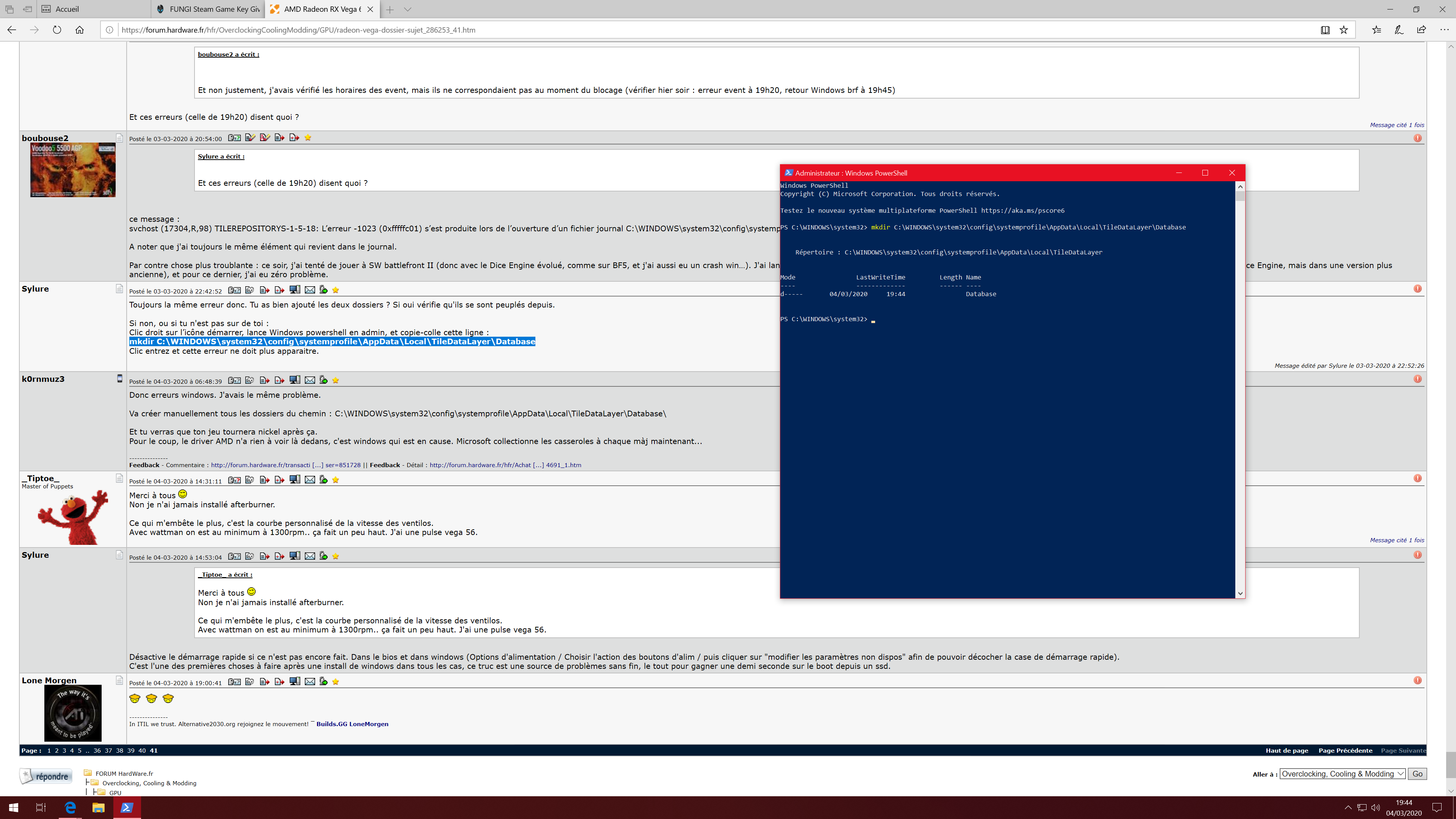Click the envelope icon on k0rnmuz3's post

coord(310,380)
